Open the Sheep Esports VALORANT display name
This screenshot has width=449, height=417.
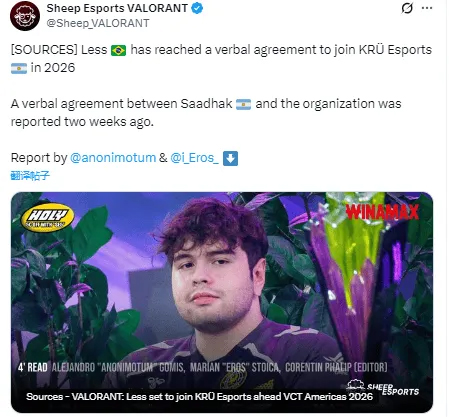tap(117, 8)
